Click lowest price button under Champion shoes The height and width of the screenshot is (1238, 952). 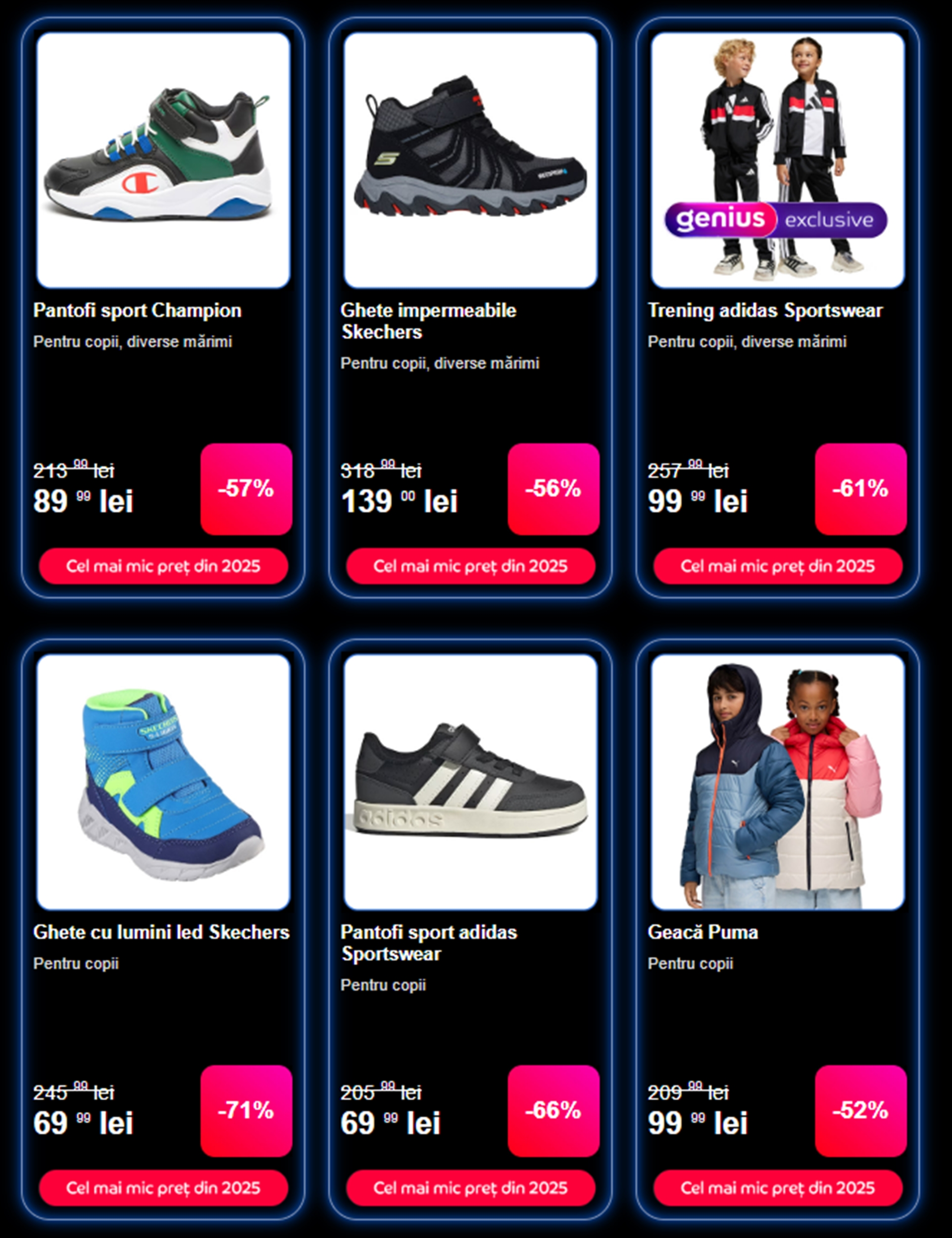click(163, 566)
